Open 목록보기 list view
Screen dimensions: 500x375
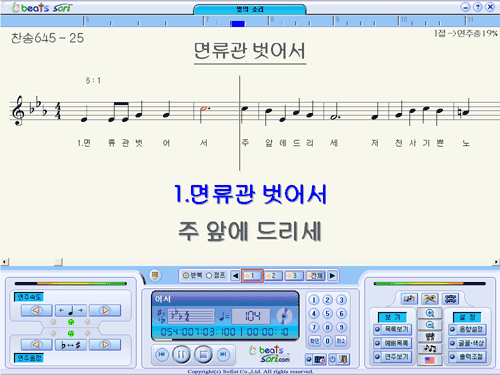pos(393,329)
